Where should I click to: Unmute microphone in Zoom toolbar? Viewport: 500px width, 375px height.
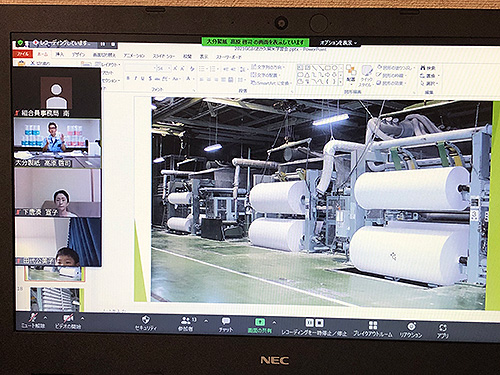click(x=33, y=318)
